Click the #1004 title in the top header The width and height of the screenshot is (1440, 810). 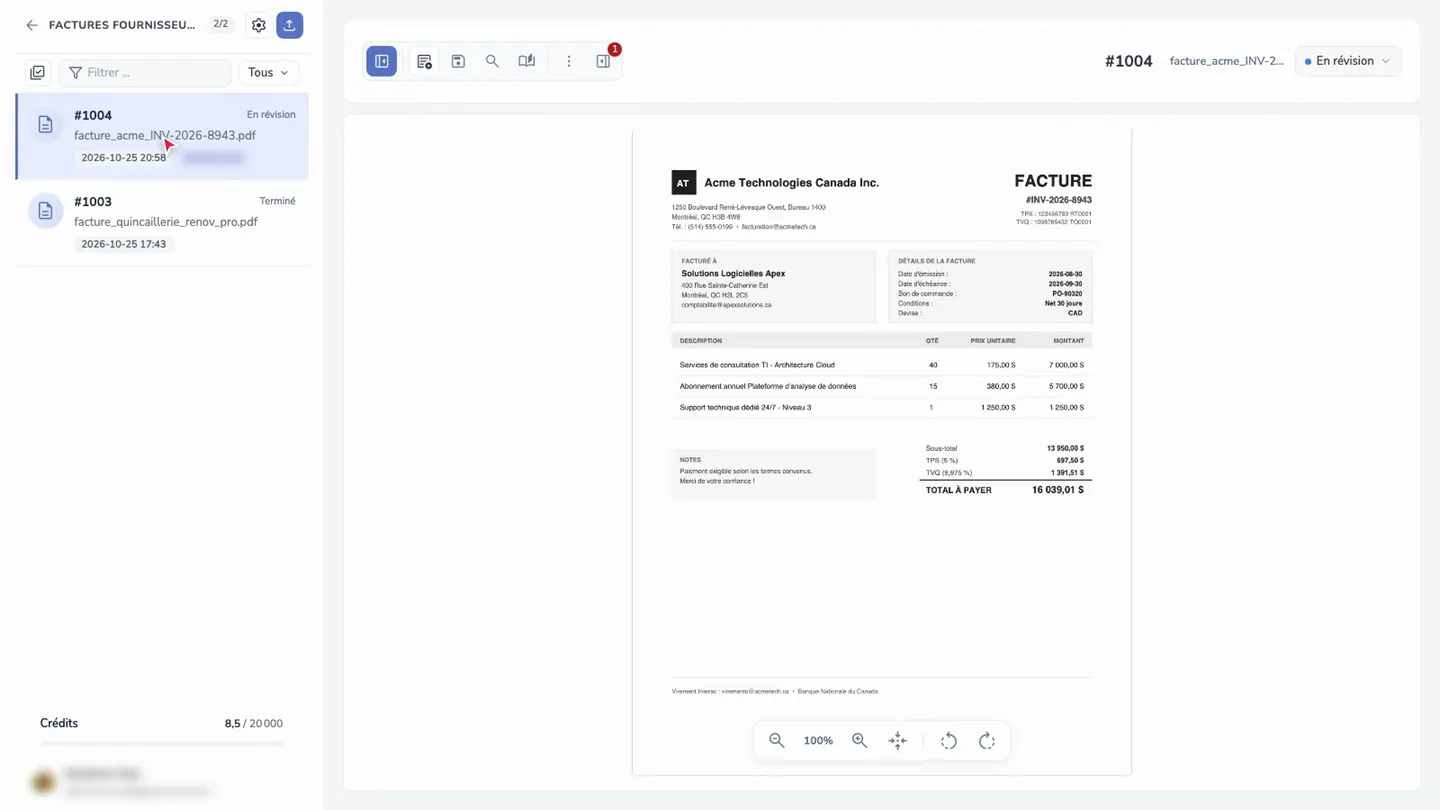pyautogui.click(x=1129, y=61)
